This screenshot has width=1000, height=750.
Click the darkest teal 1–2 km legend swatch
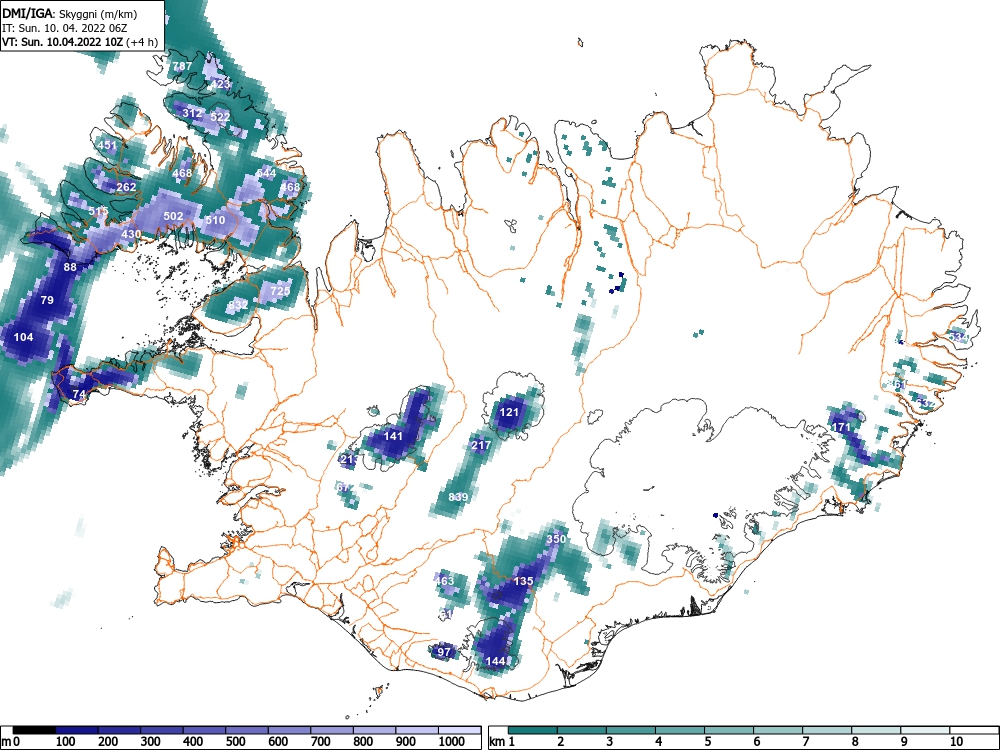[x=533, y=730]
